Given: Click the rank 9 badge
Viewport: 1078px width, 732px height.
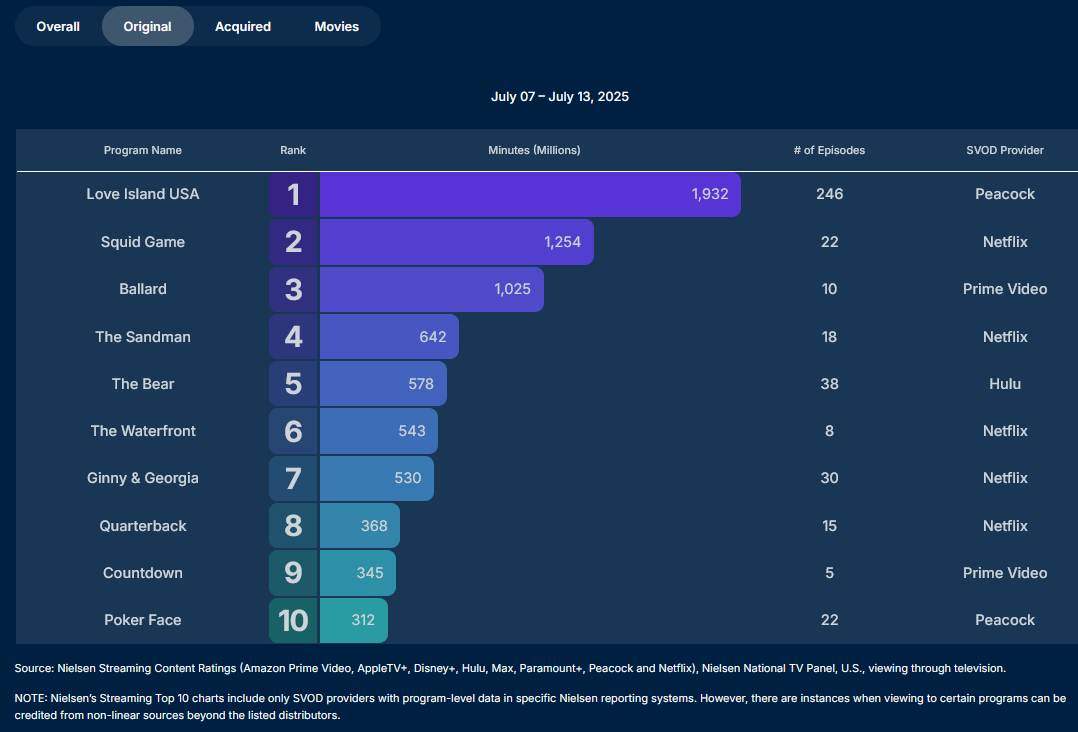Looking at the screenshot, I should [293, 573].
